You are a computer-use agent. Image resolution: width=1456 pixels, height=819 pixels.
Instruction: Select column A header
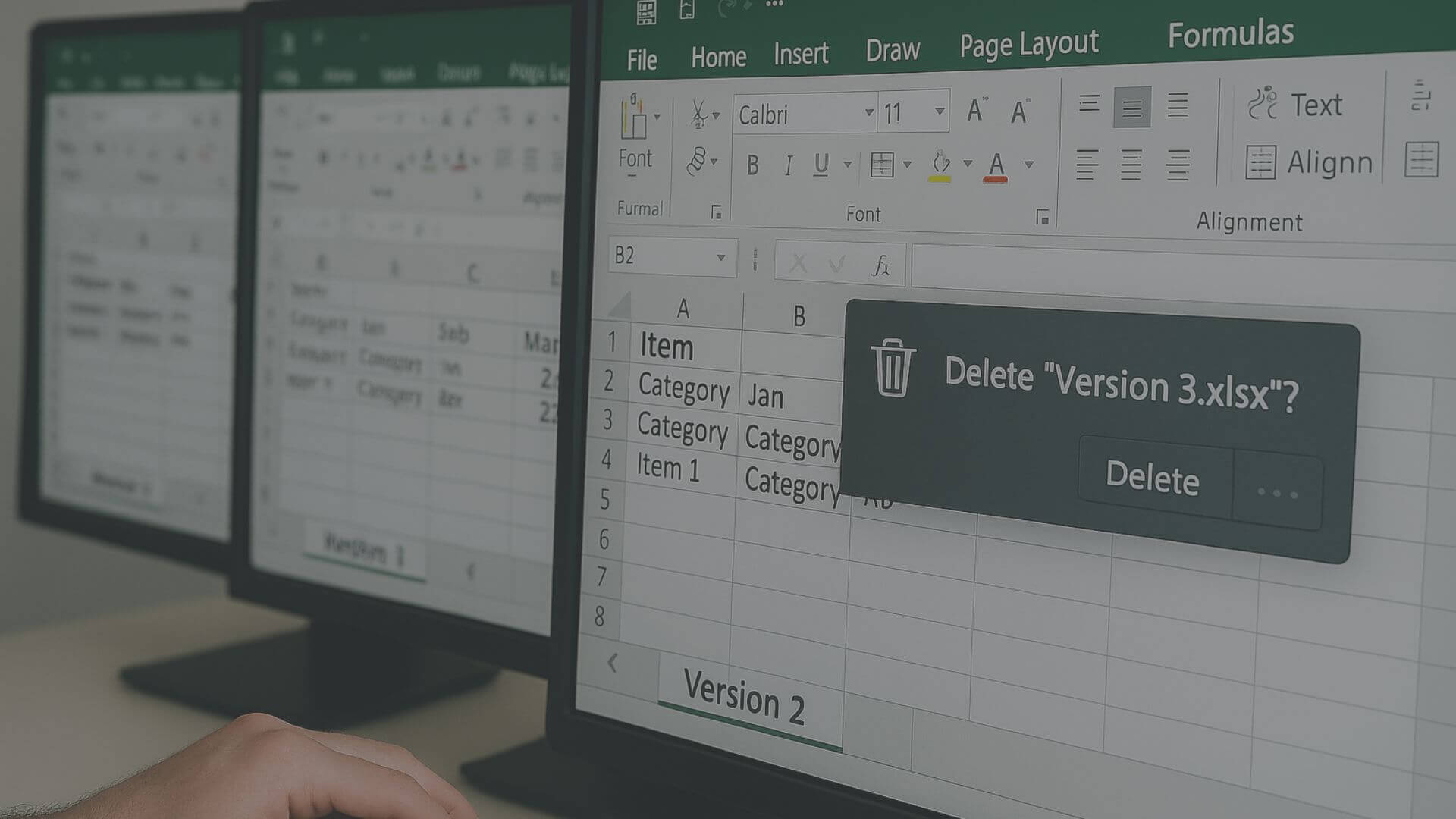683,309
